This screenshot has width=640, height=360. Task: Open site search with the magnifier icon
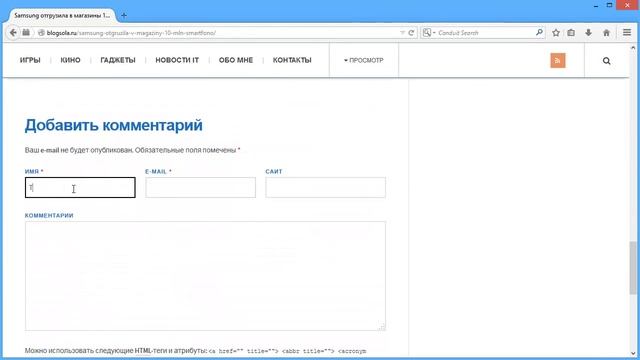coord(607,61)
